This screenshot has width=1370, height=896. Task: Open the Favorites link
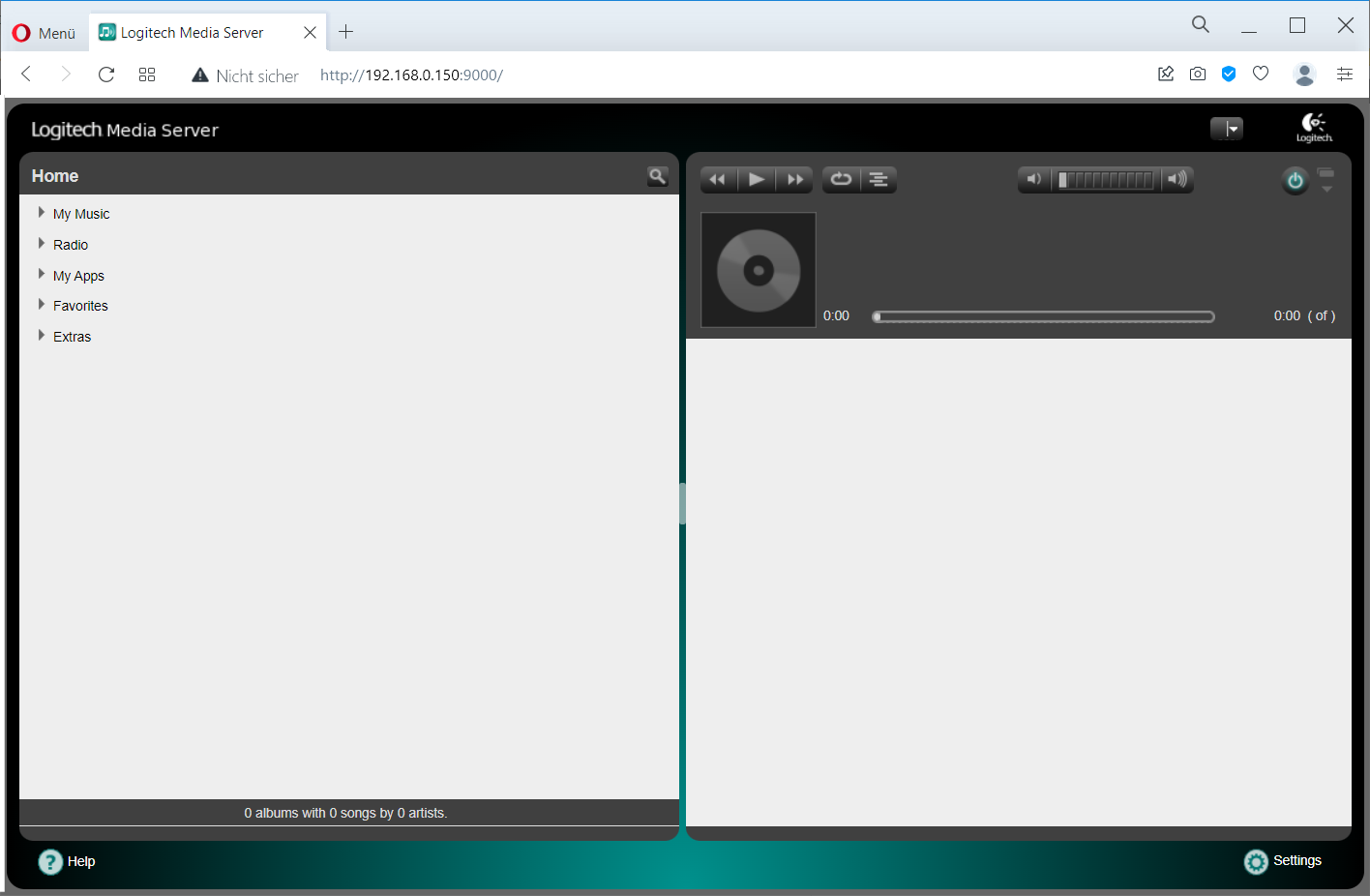point(80,306)
